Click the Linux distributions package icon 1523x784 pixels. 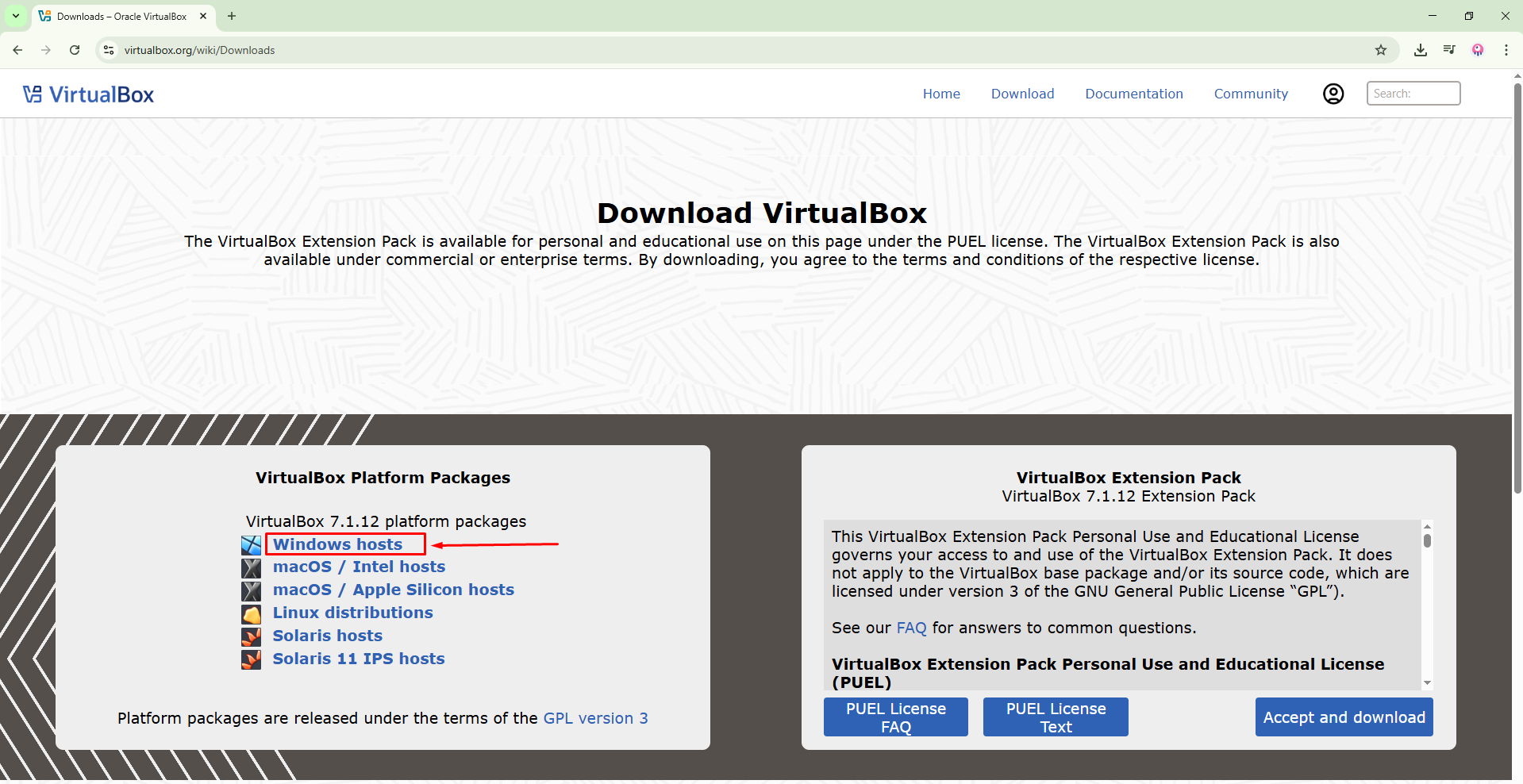251,614
